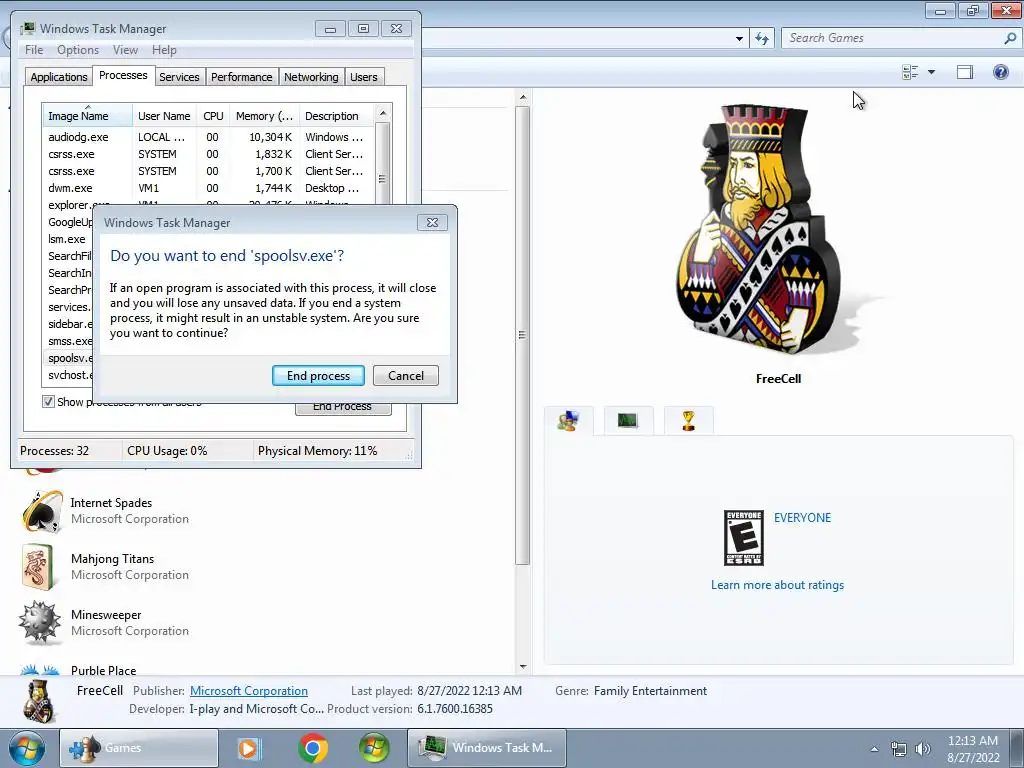The width and height of the screenshot is (1024, 768).
Task: Open the Games window help icon
Action: click(1000, 72)
